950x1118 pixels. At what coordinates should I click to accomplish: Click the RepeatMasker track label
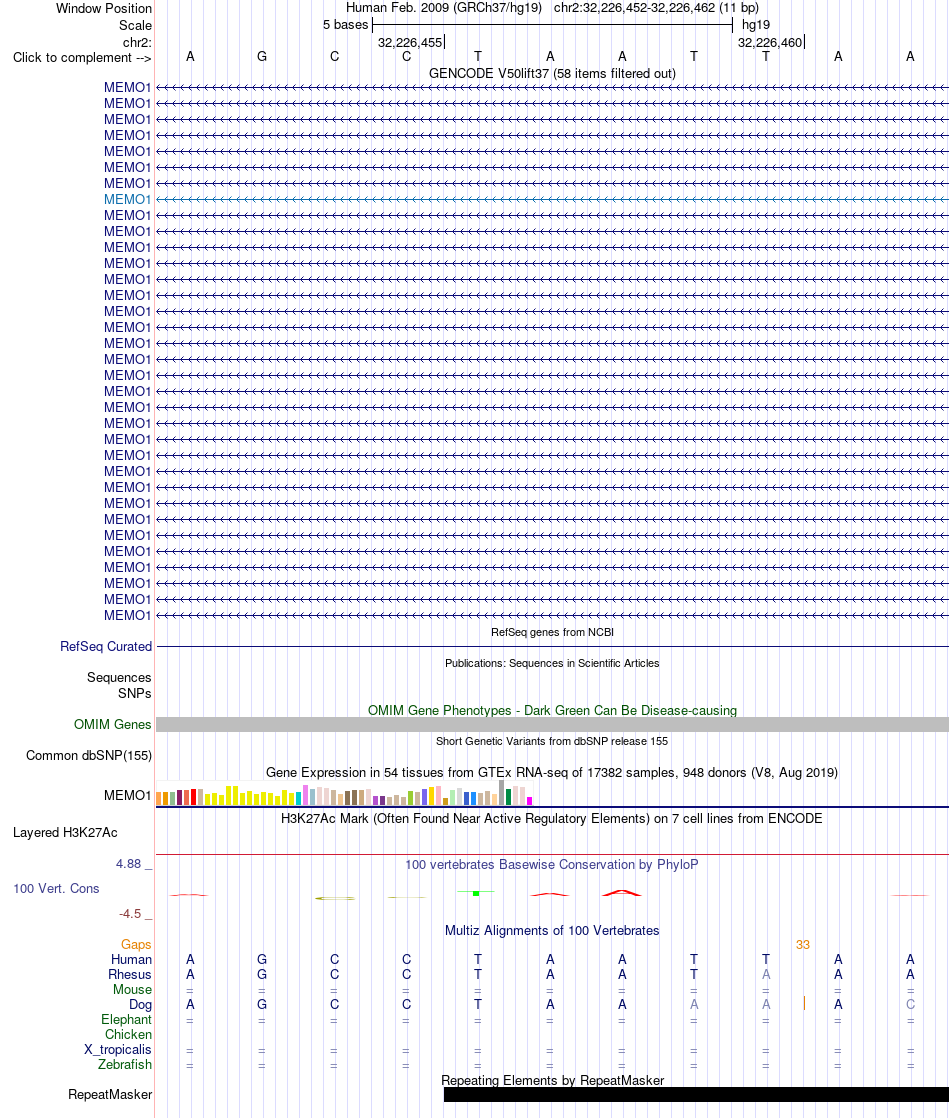110,1094
